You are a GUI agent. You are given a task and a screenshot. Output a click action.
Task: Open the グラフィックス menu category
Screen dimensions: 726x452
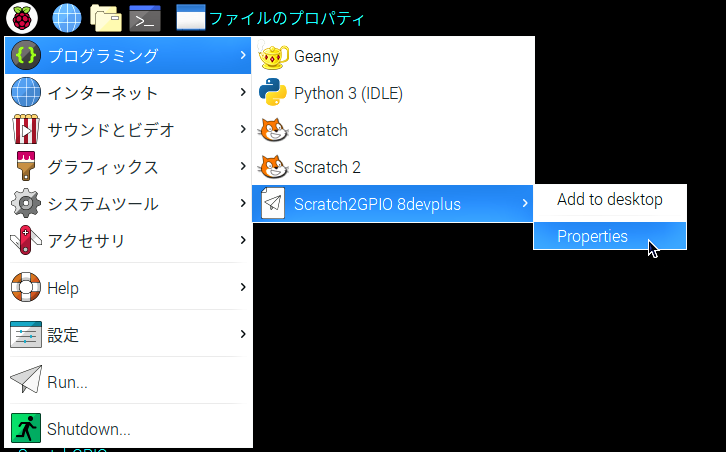point(128,166)
